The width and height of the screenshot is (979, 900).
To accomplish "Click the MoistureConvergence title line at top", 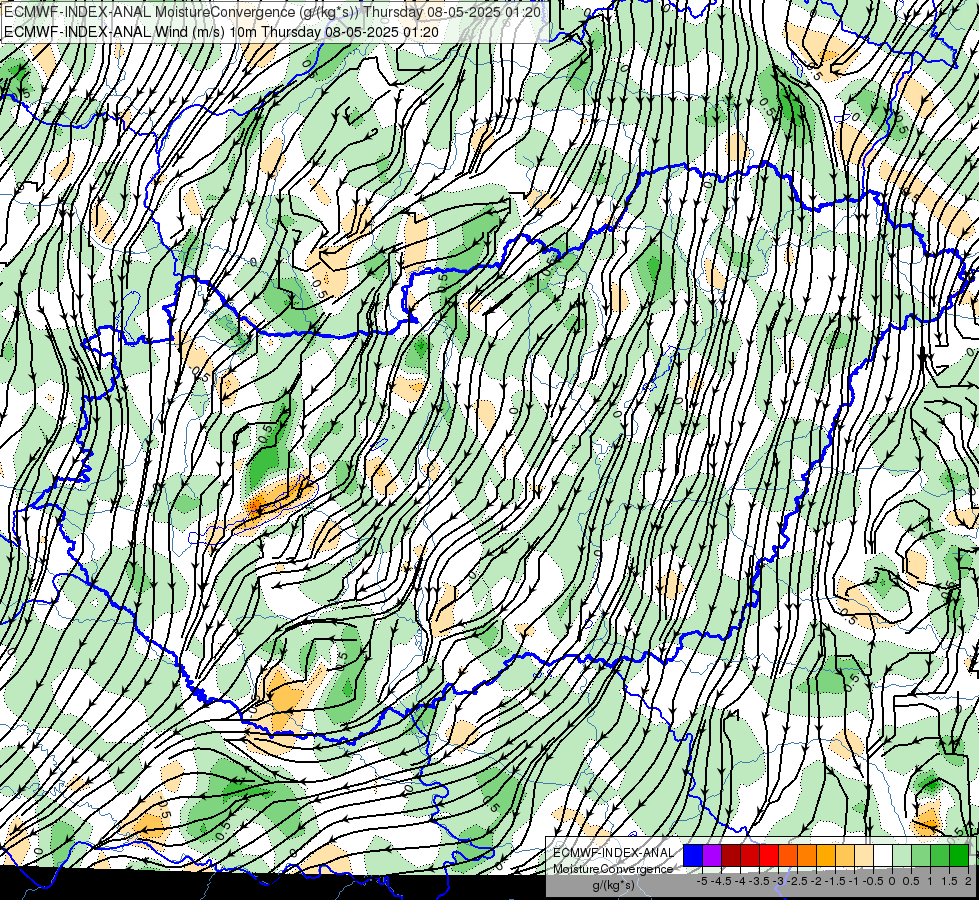I will pyautogui.click(x=273, y=12).
